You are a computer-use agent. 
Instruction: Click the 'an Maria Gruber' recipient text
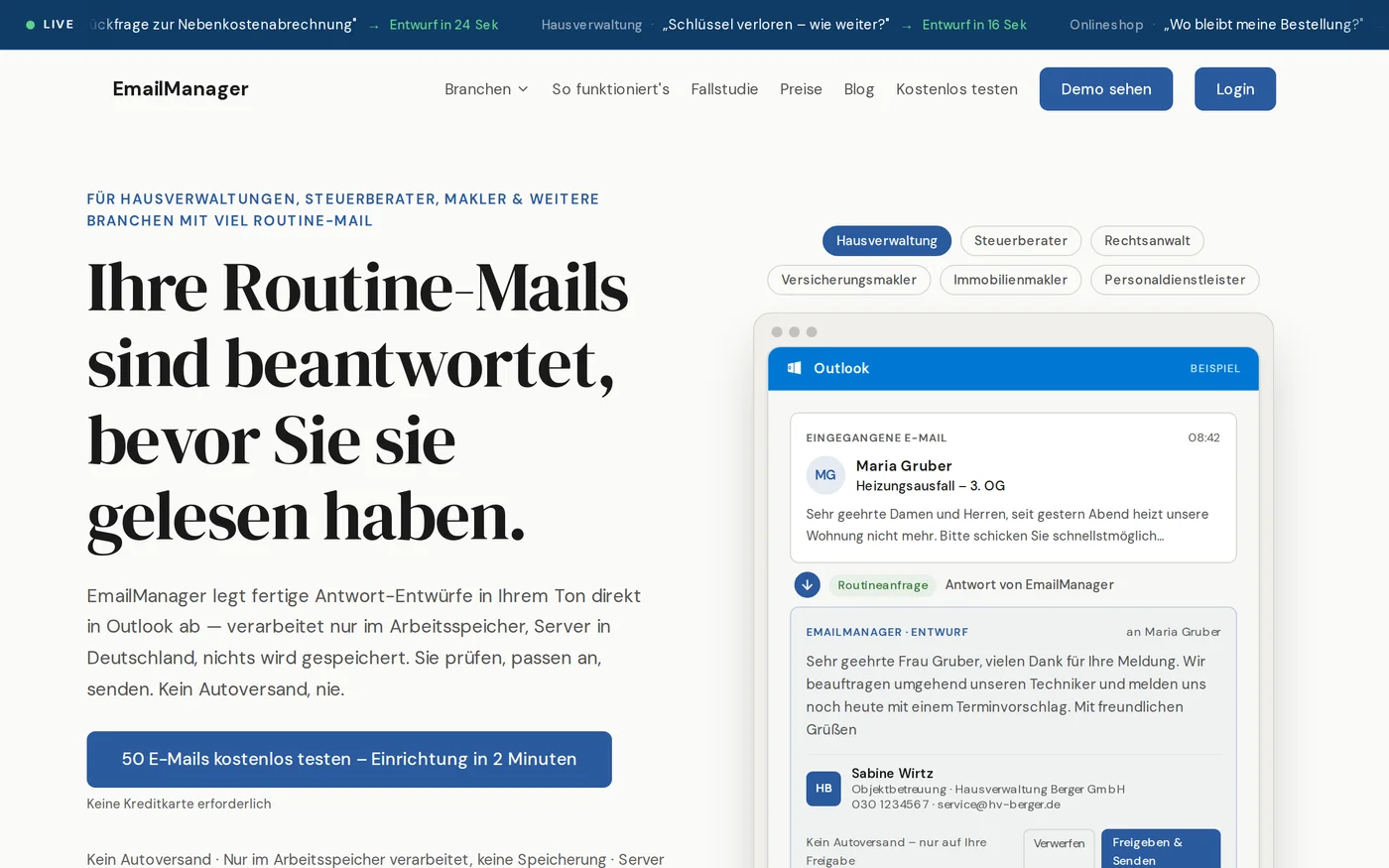[x=1174, y=632]
